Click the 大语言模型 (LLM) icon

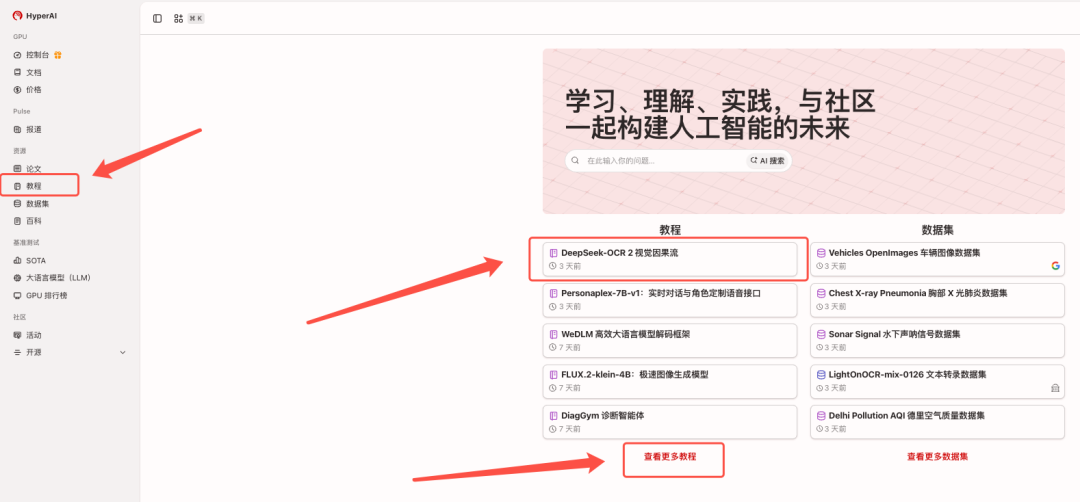coord(18,278)
